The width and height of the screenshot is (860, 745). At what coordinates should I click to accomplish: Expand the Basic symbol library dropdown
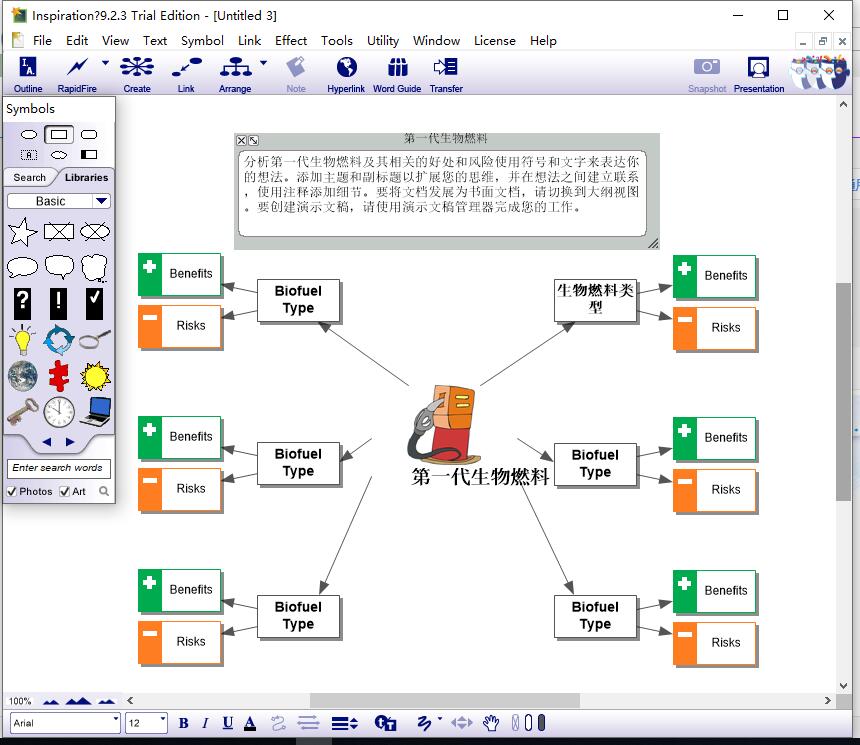point(101,201)
